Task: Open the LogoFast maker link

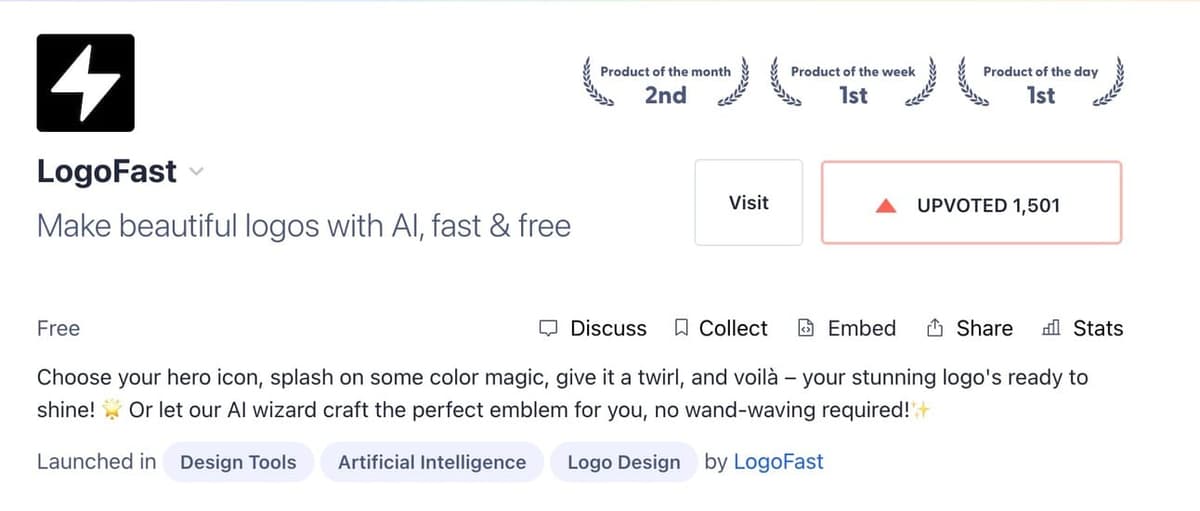Action: (778, 462)
